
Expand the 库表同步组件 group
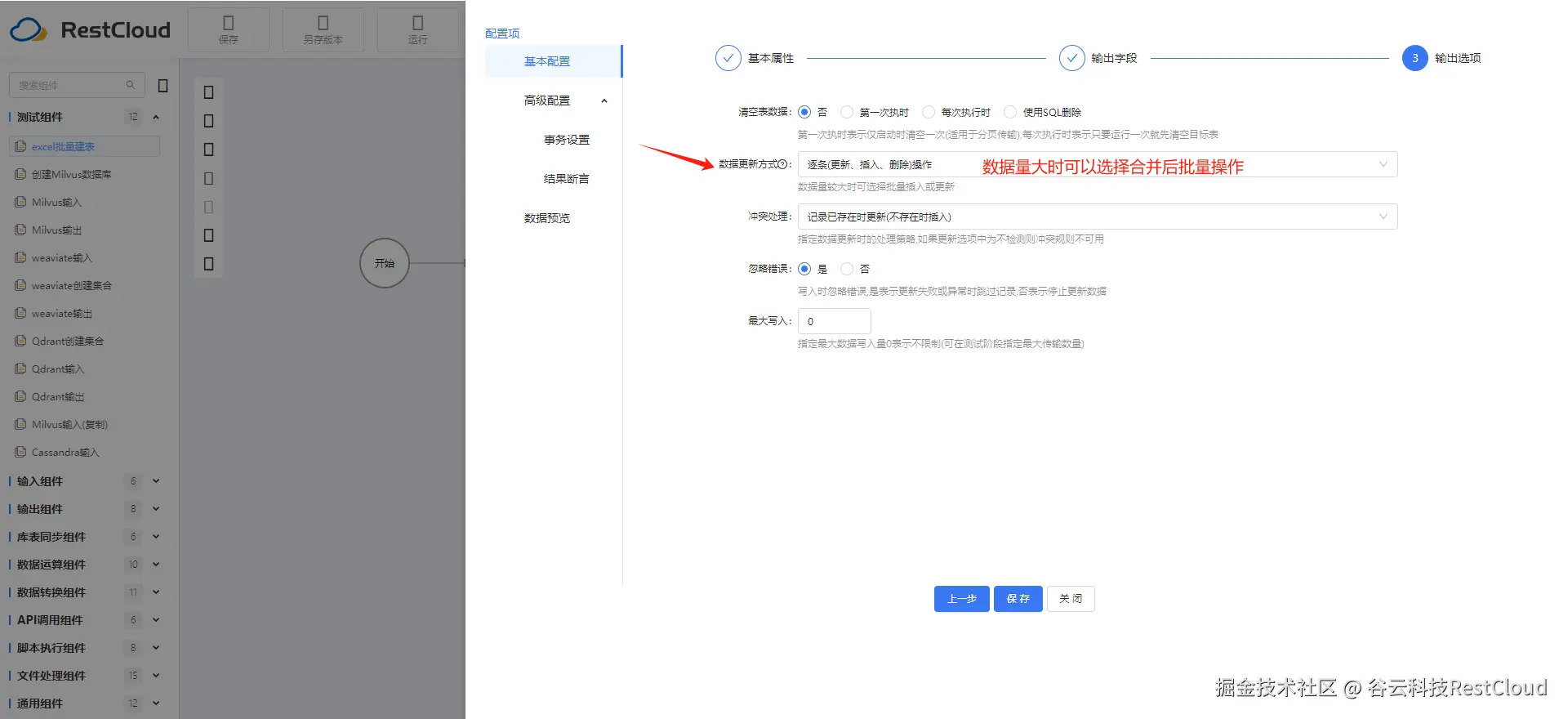tap(156, 537)
